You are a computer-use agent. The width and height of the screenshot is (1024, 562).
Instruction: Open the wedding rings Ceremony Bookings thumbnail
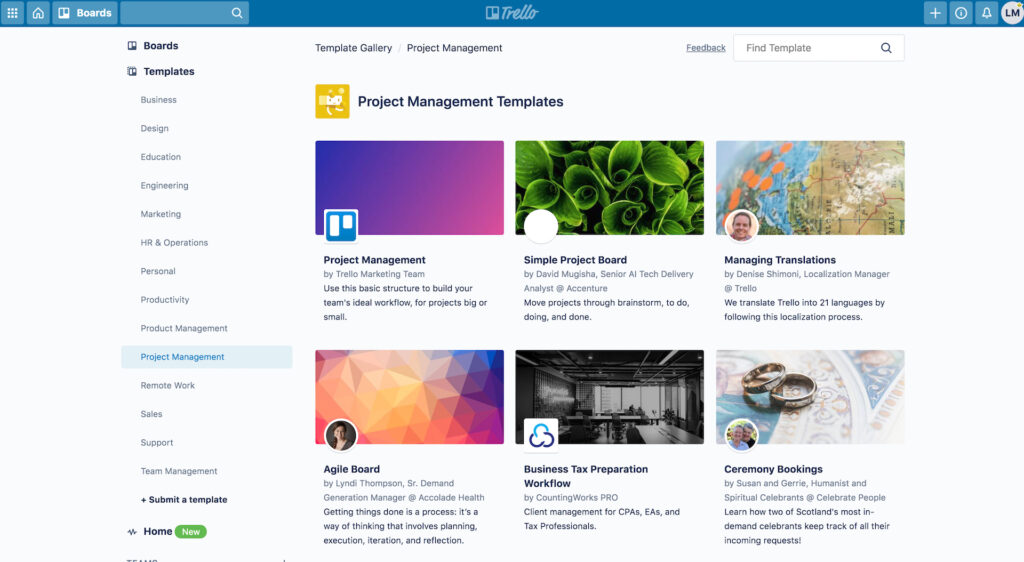tap(810, 397)
